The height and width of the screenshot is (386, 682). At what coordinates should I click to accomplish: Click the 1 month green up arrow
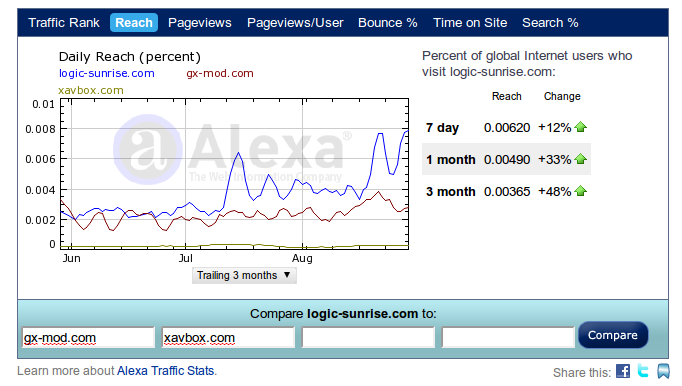pos(581,159)
